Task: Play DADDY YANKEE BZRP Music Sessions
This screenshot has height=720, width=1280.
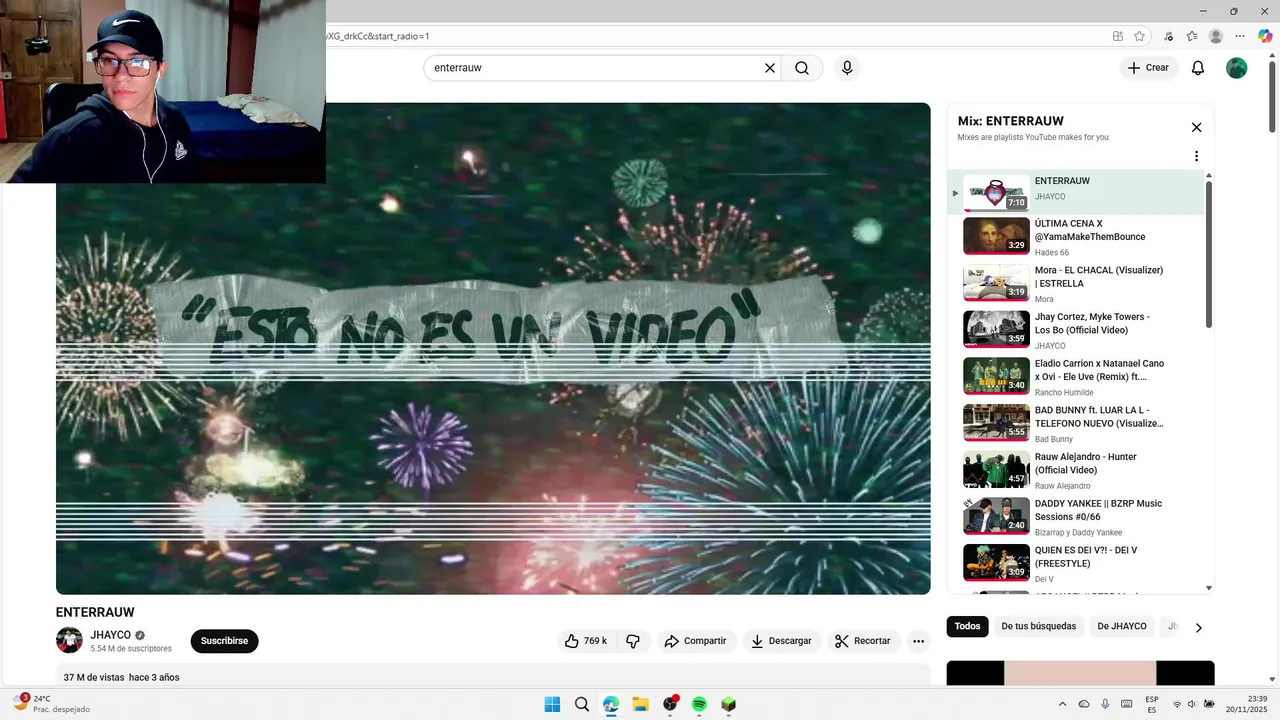Action: click(1076, 518)
